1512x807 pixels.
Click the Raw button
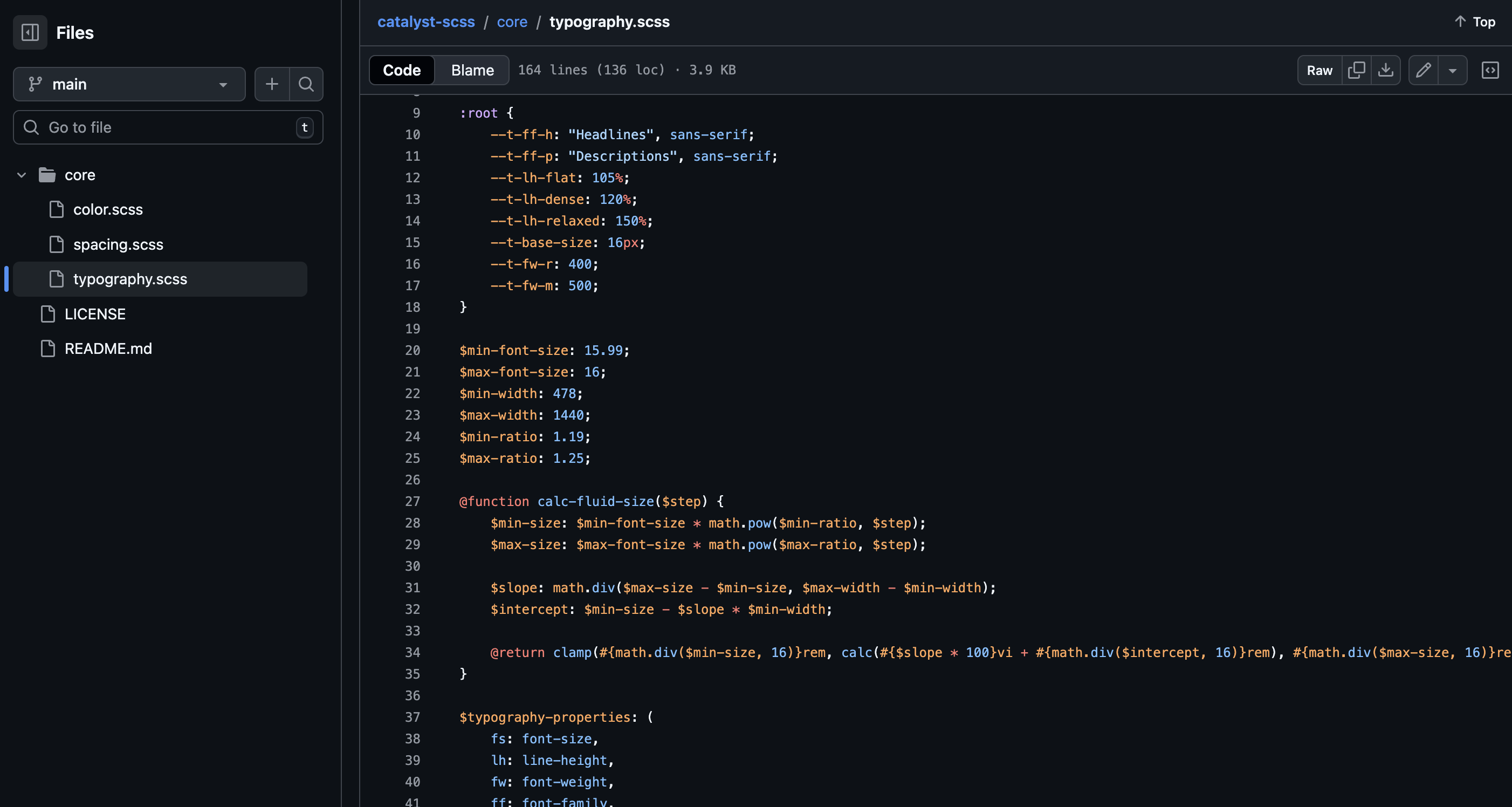click(1319, 70)
